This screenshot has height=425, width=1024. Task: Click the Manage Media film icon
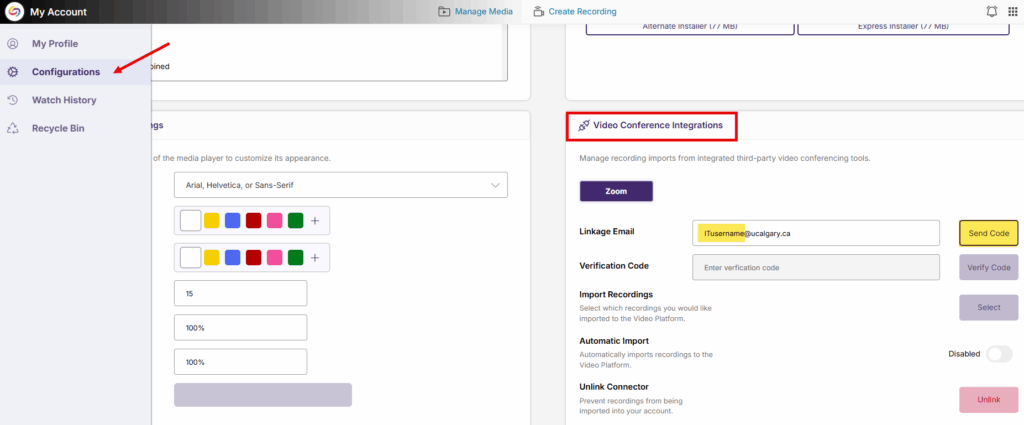444,11
